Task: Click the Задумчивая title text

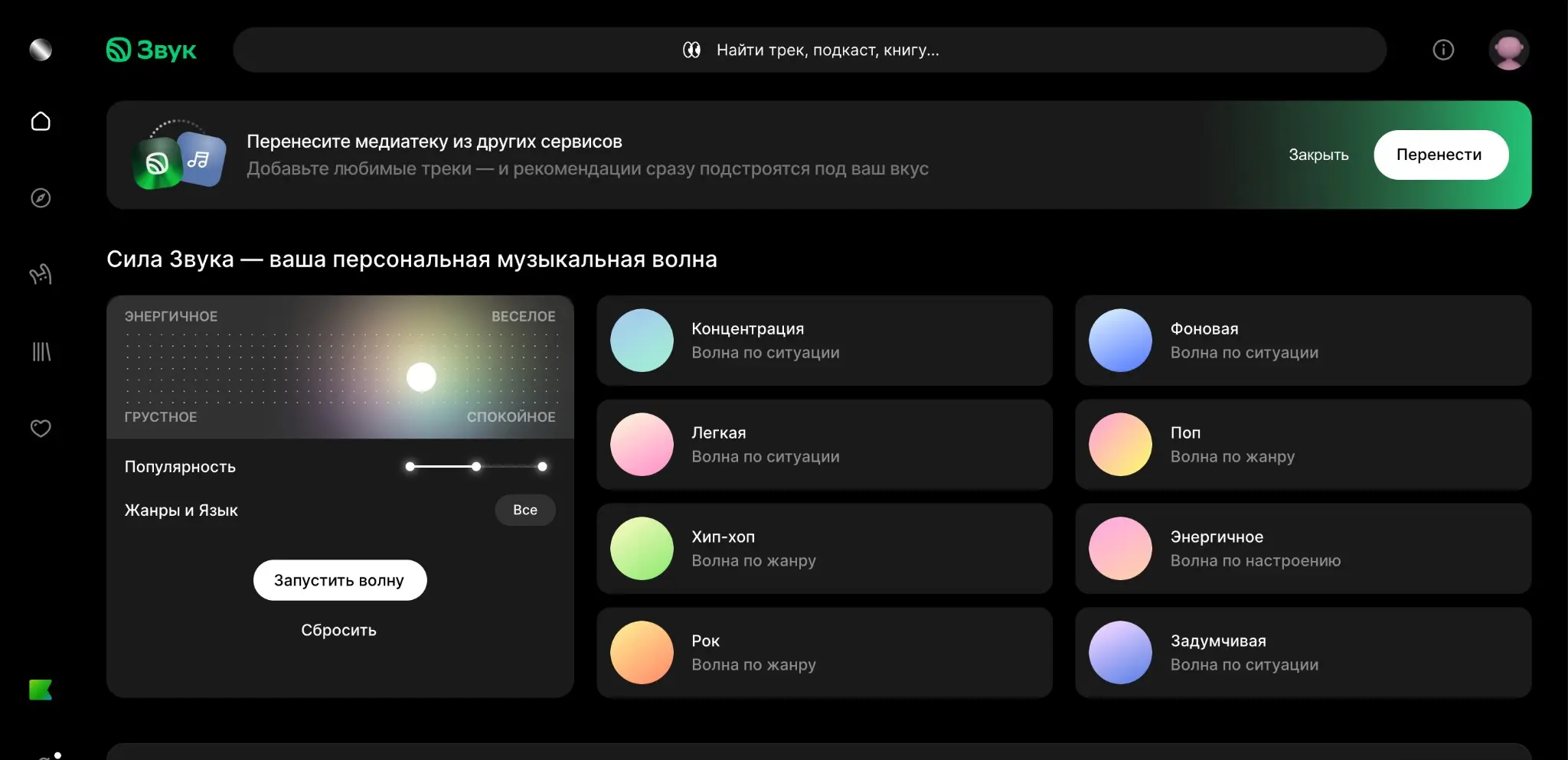Action: coord(1218,641)
